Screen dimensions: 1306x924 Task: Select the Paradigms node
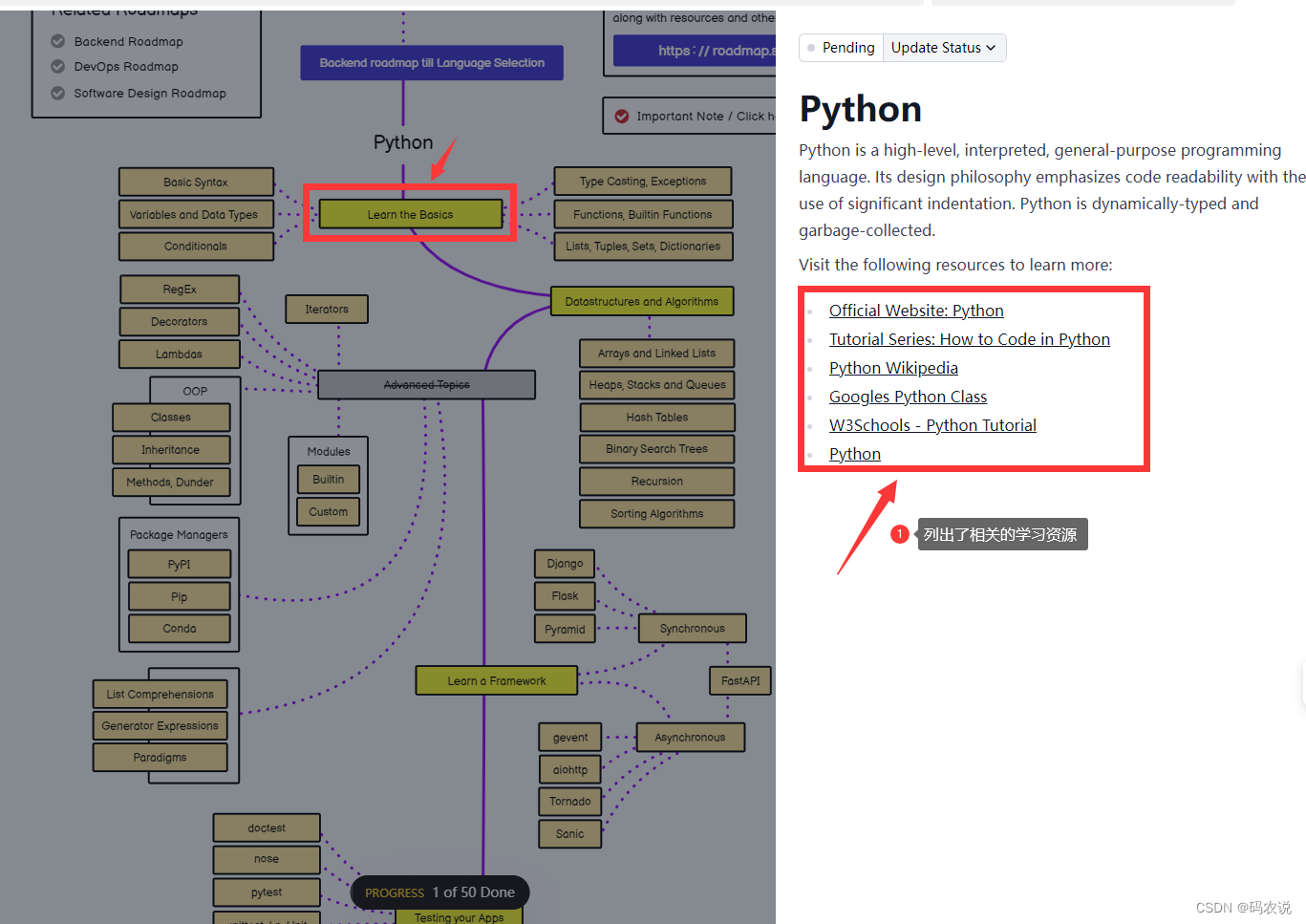point(161,757)
